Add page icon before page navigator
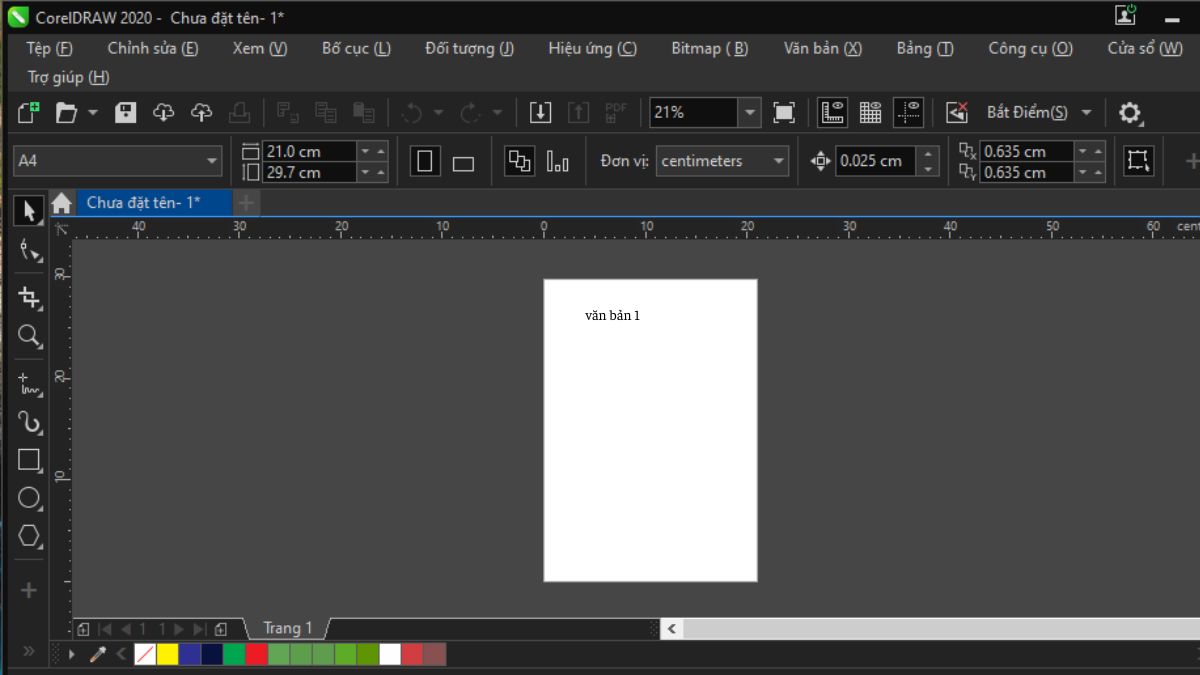1200x675 pixels. coord(83,629)
